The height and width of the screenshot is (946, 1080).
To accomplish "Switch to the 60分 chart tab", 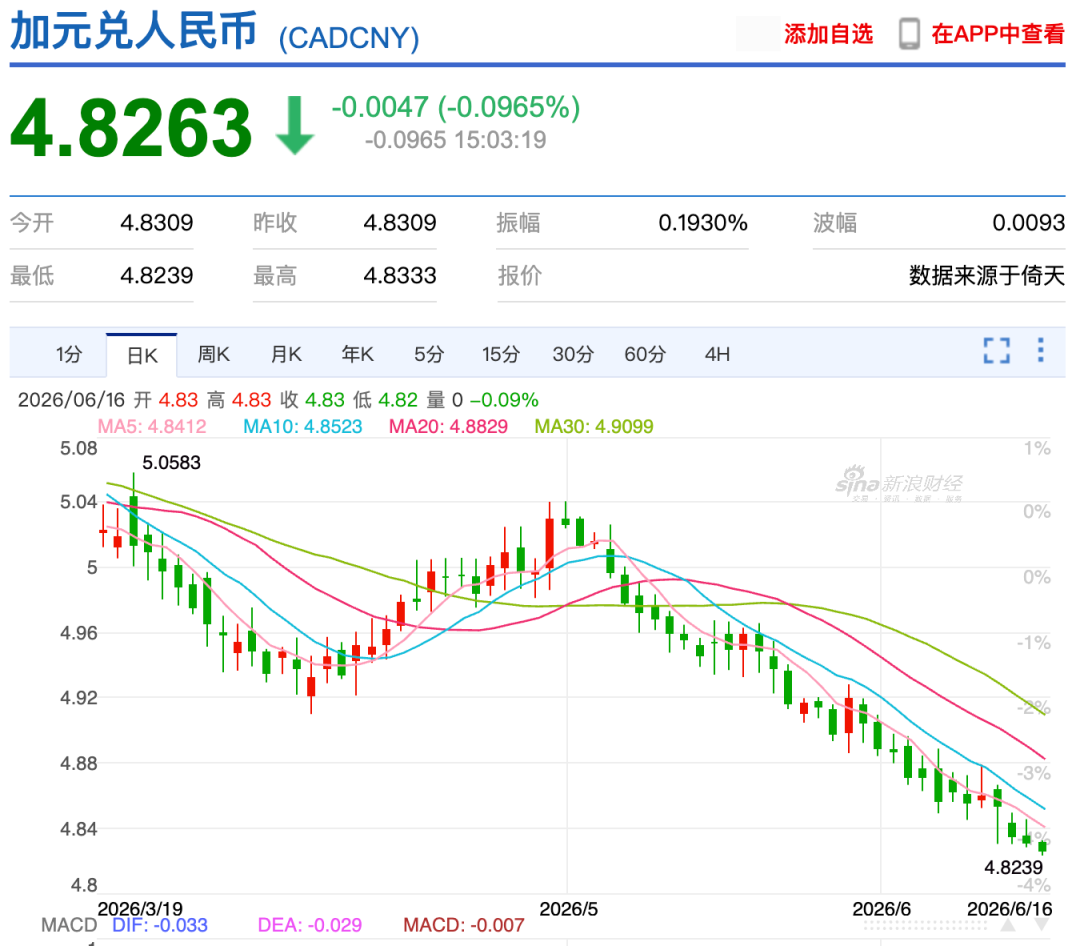I will tap(645, 354).
